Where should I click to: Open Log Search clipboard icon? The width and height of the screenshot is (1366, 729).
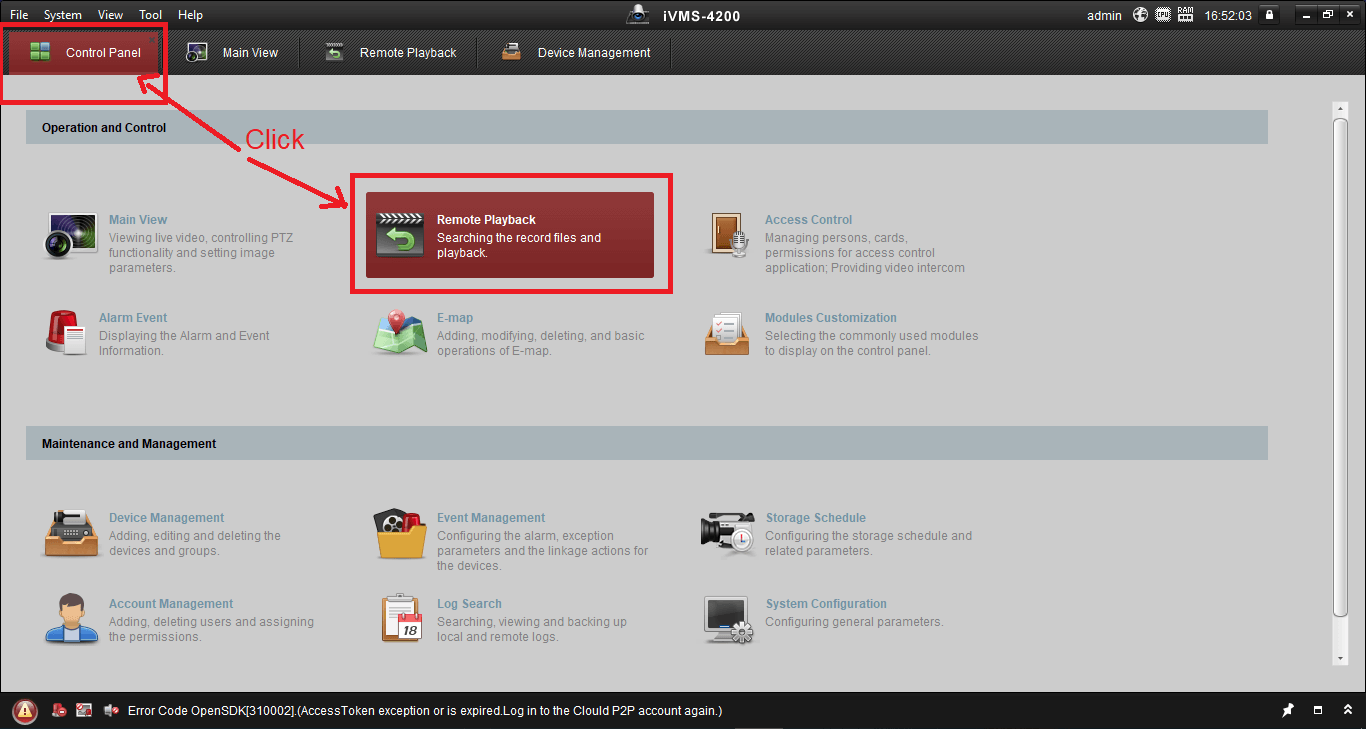pyautogui.click(x=402, y=619)
